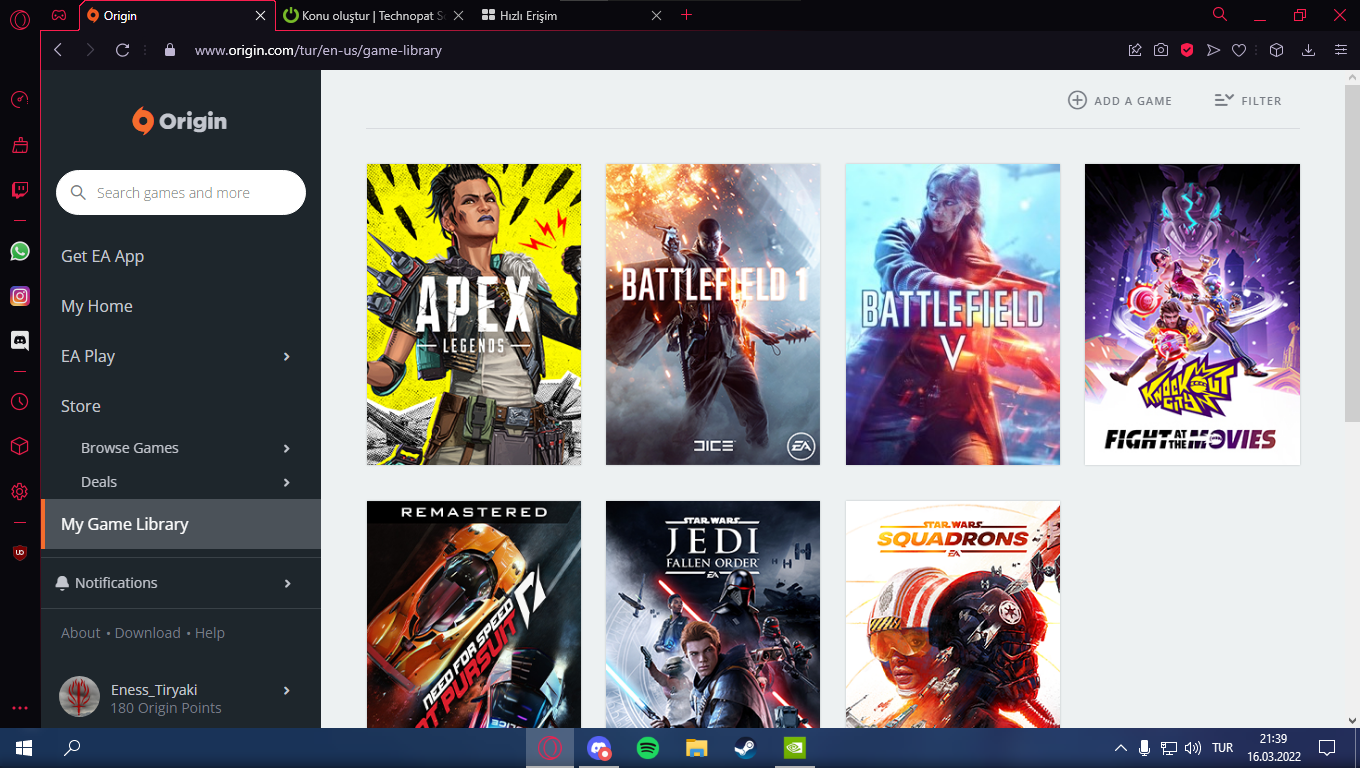Image resolution: width=1360 pixels, height=768 pixels.
Task: Click the site security padlock icon
Action: (x=170, y=50)
